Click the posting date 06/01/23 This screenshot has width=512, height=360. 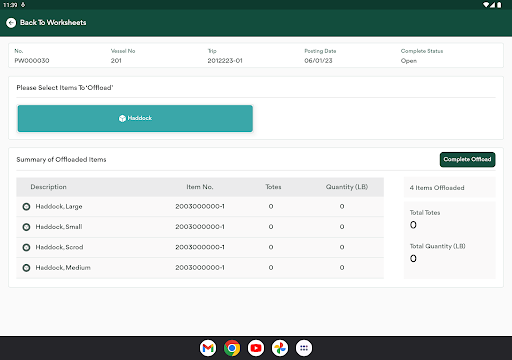[x=318, y=61]
